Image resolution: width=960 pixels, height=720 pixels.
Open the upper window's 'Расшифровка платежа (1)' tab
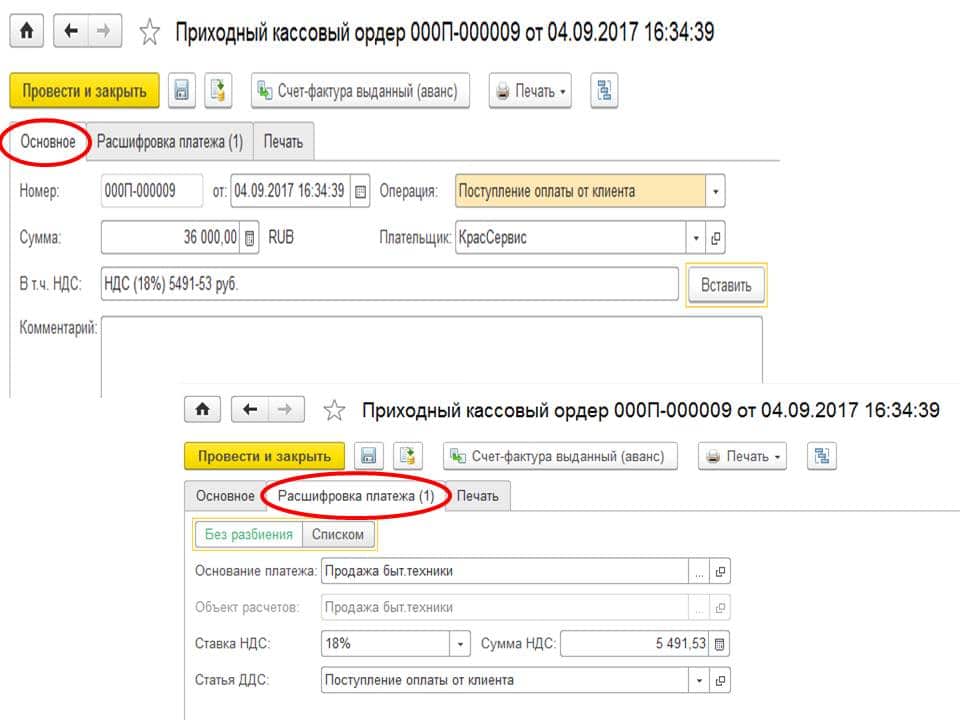(x=170, y=141)
